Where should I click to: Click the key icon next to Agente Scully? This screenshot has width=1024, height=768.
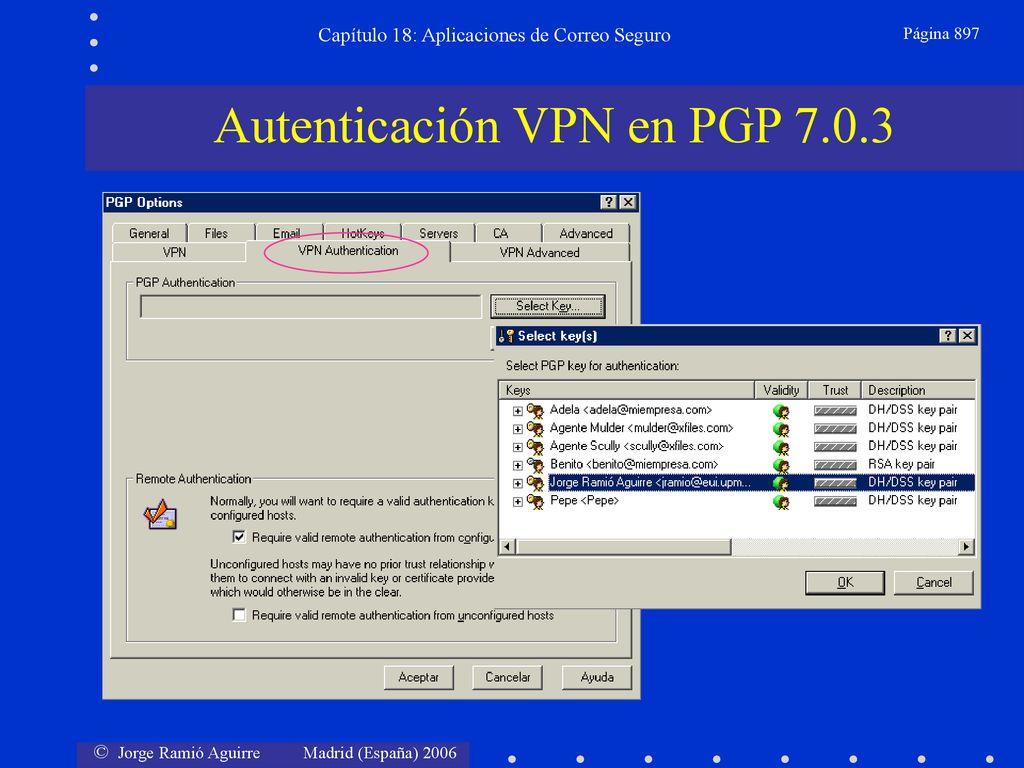tap(535, 447)
